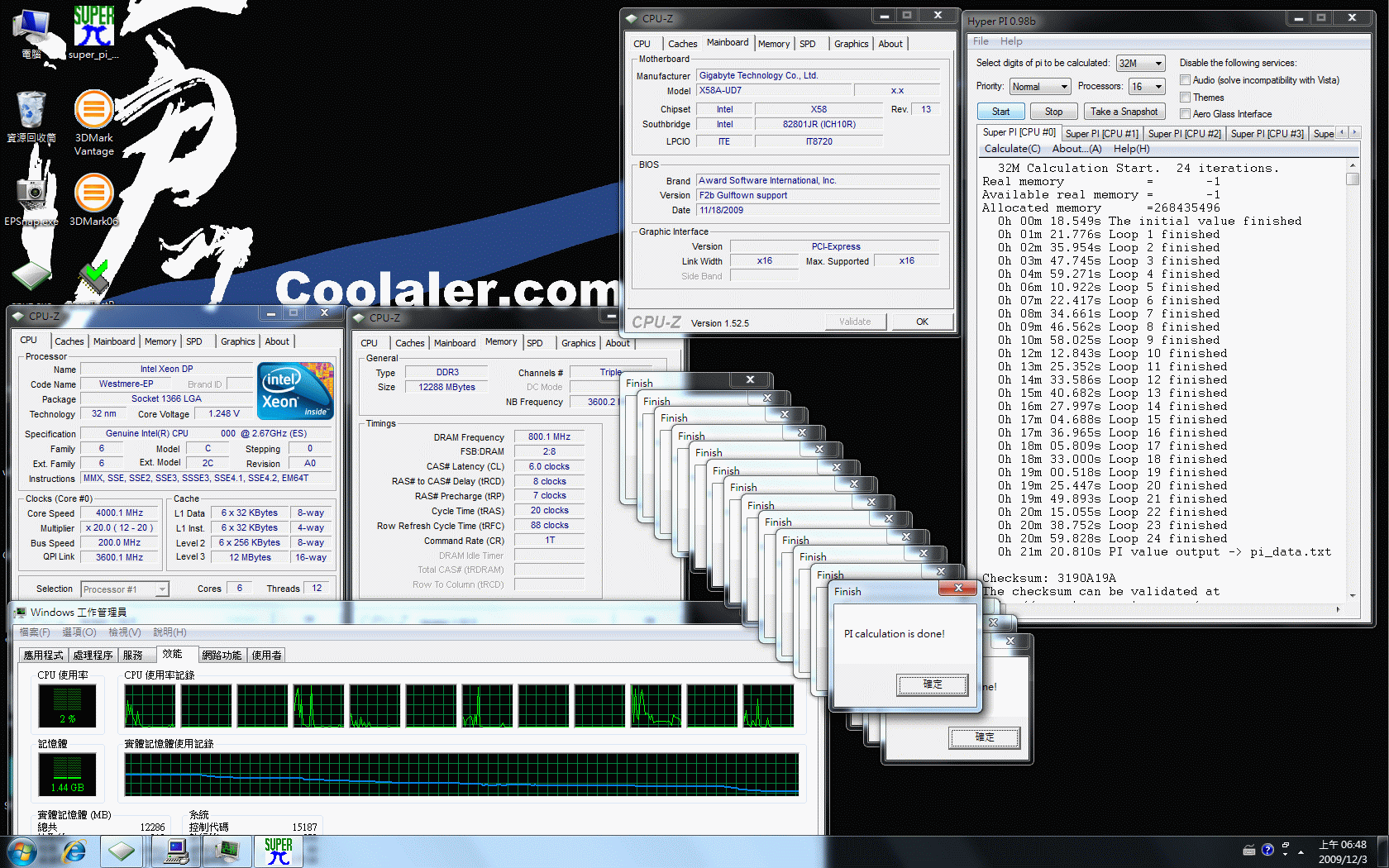Open Processor #1 selection dropdown in CPU-Z
This screenshot has width=1389, height=868.
pos(125,589)
